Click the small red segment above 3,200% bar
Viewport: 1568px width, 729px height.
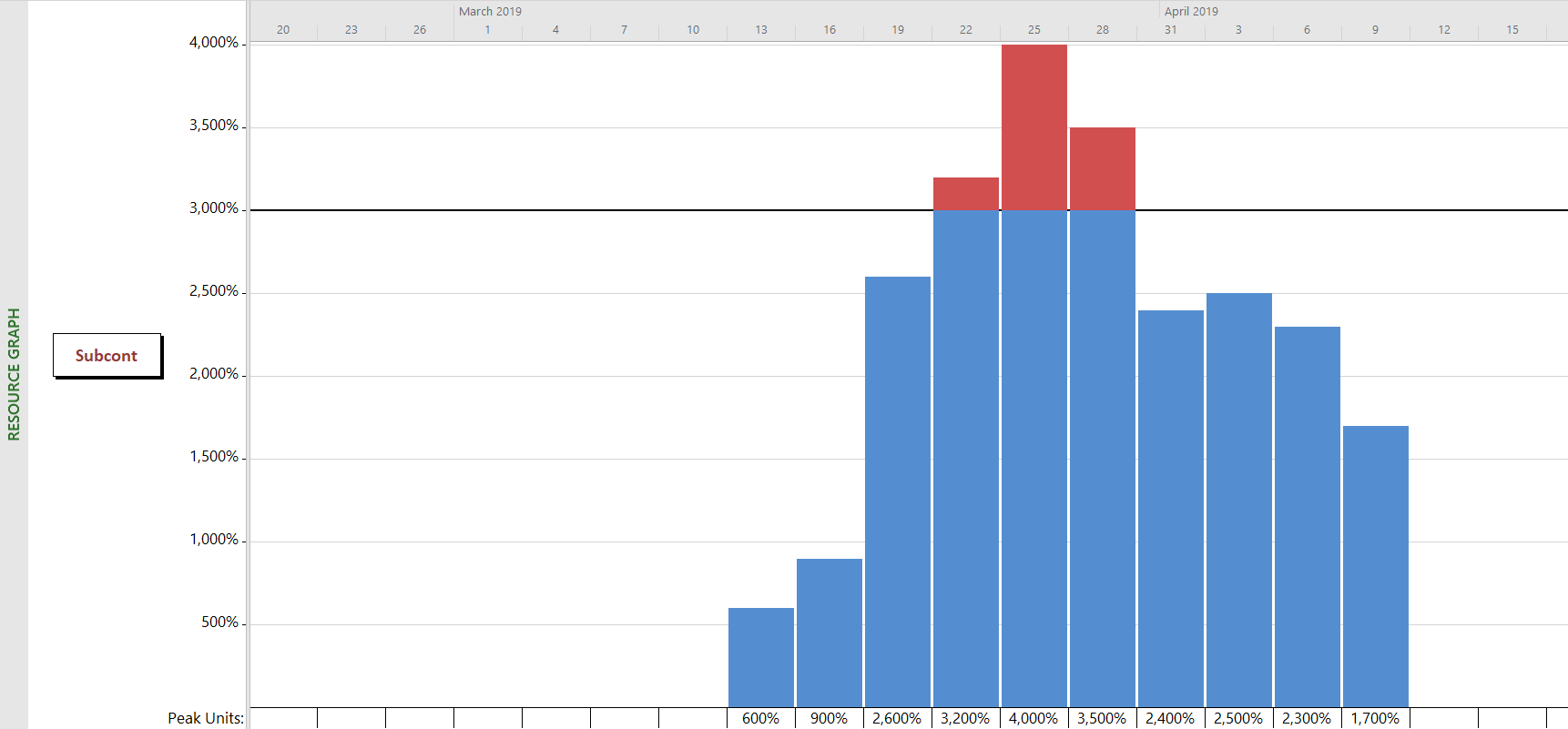[966, 194]
